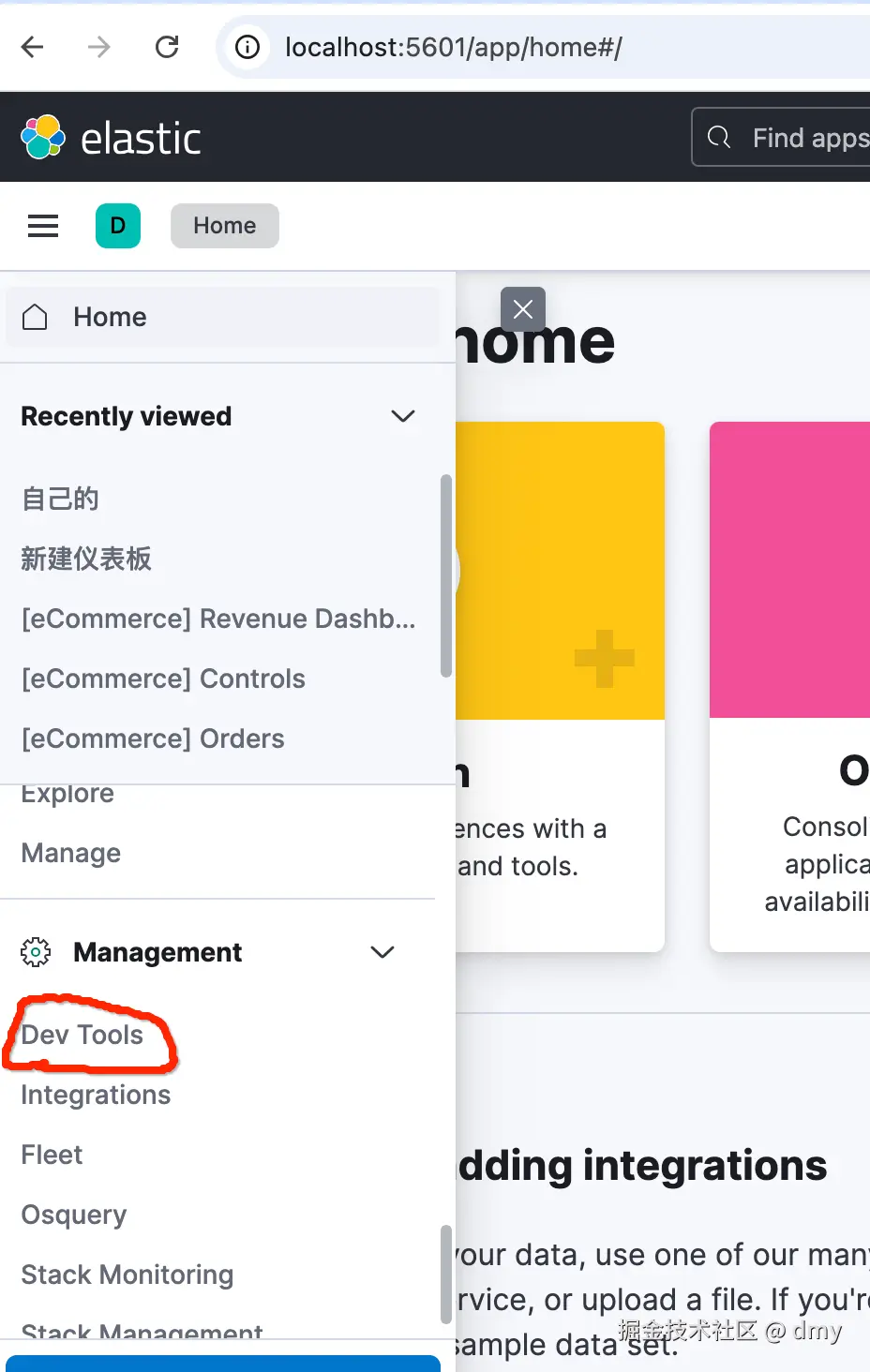
Task: Open recently viewed 新建仪表板
Action: 86,559
